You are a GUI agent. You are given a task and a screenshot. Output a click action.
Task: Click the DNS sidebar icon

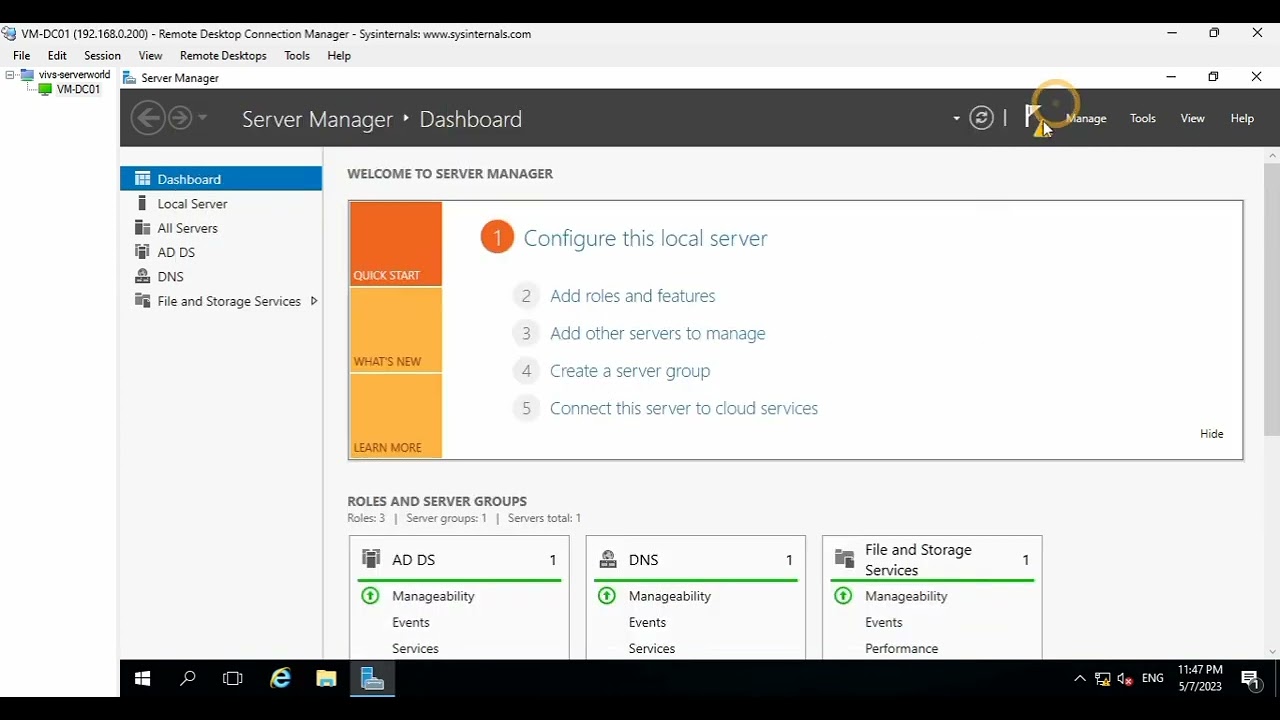tap(142, 276)
